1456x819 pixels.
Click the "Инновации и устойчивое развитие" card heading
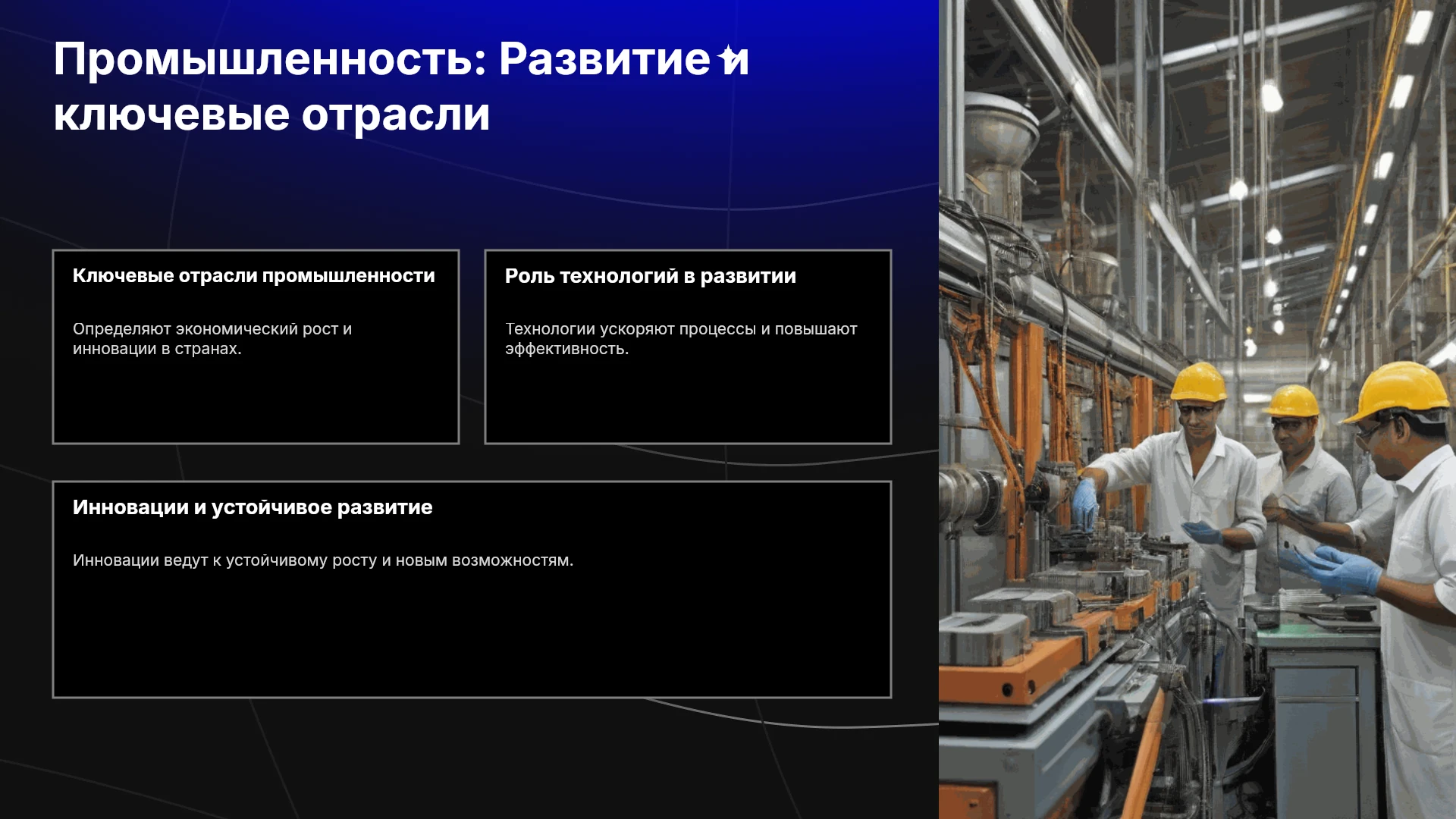[x=253, y=507]
